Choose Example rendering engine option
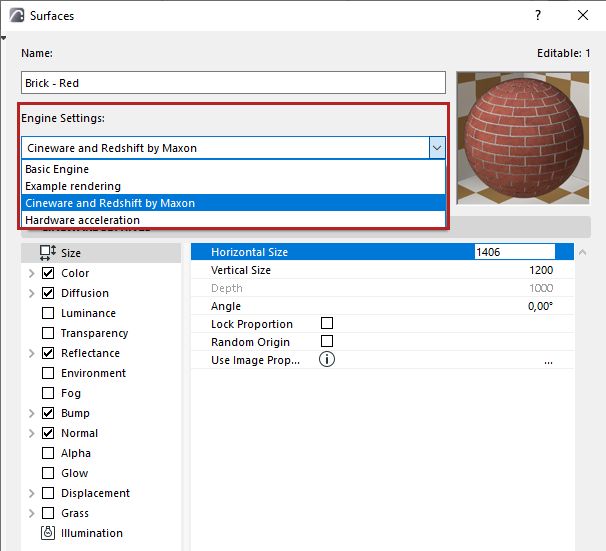This screenshot has width=606, height=551. 233,186
